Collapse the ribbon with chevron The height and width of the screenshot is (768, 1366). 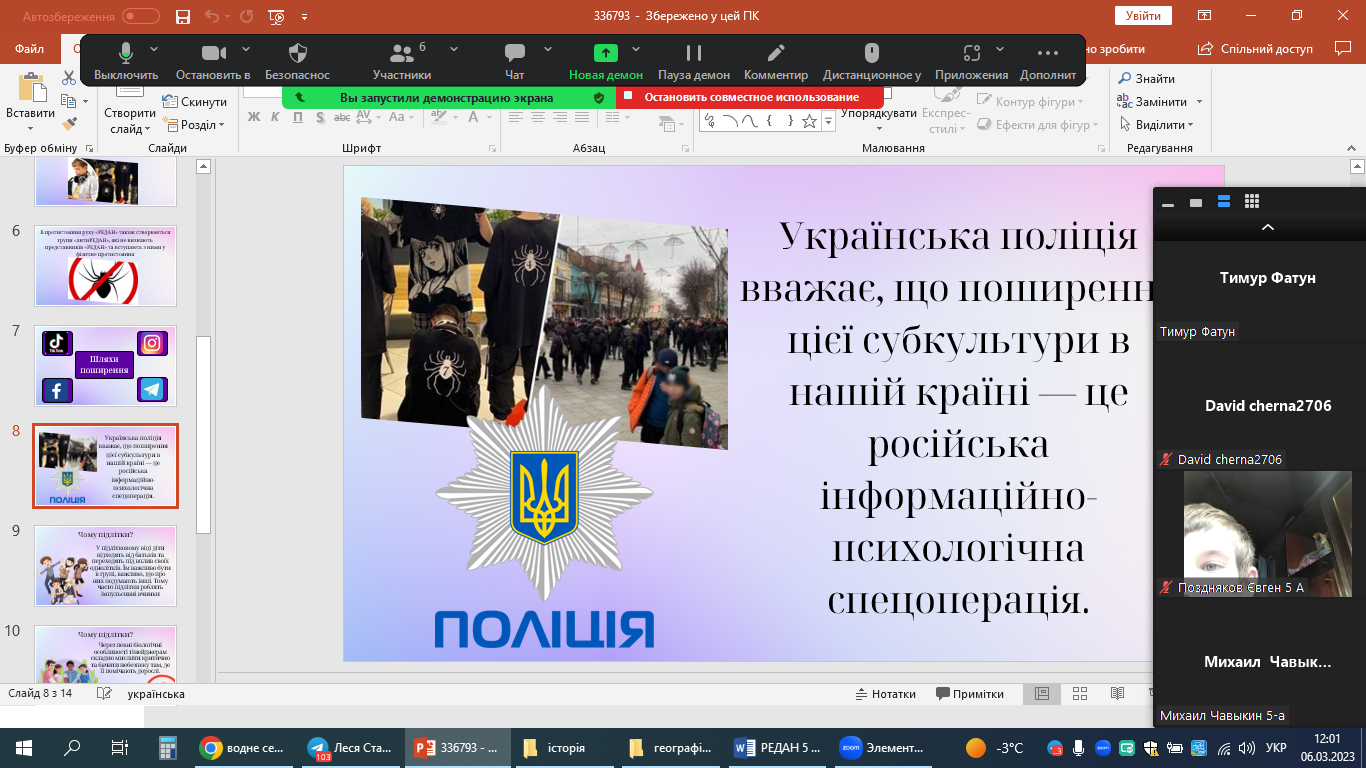pyautogui.click(x=1350, y=147)
